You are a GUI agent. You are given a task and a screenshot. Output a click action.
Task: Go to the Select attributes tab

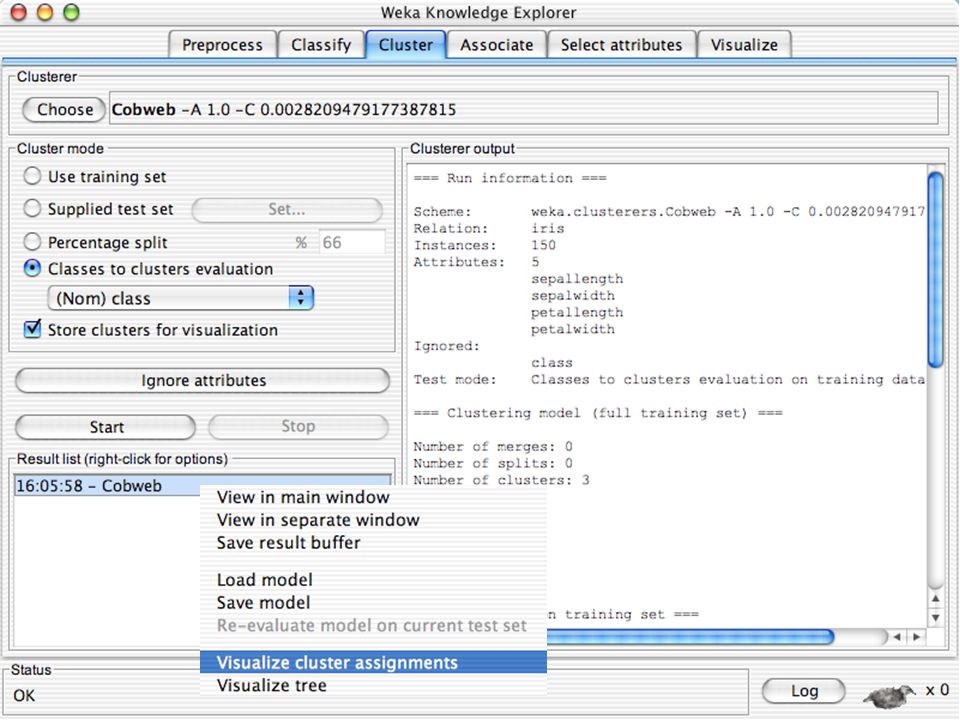(621, 45)
